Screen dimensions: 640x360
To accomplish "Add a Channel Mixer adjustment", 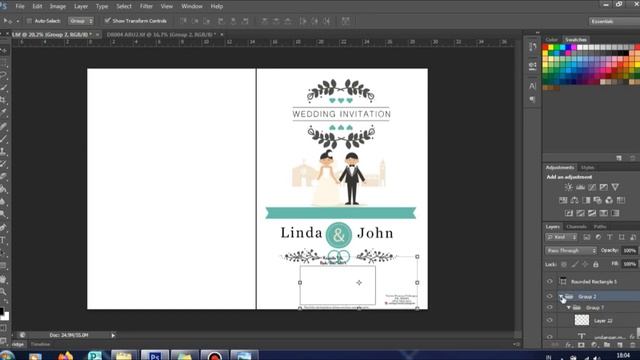I will click(x=609, y=200).
